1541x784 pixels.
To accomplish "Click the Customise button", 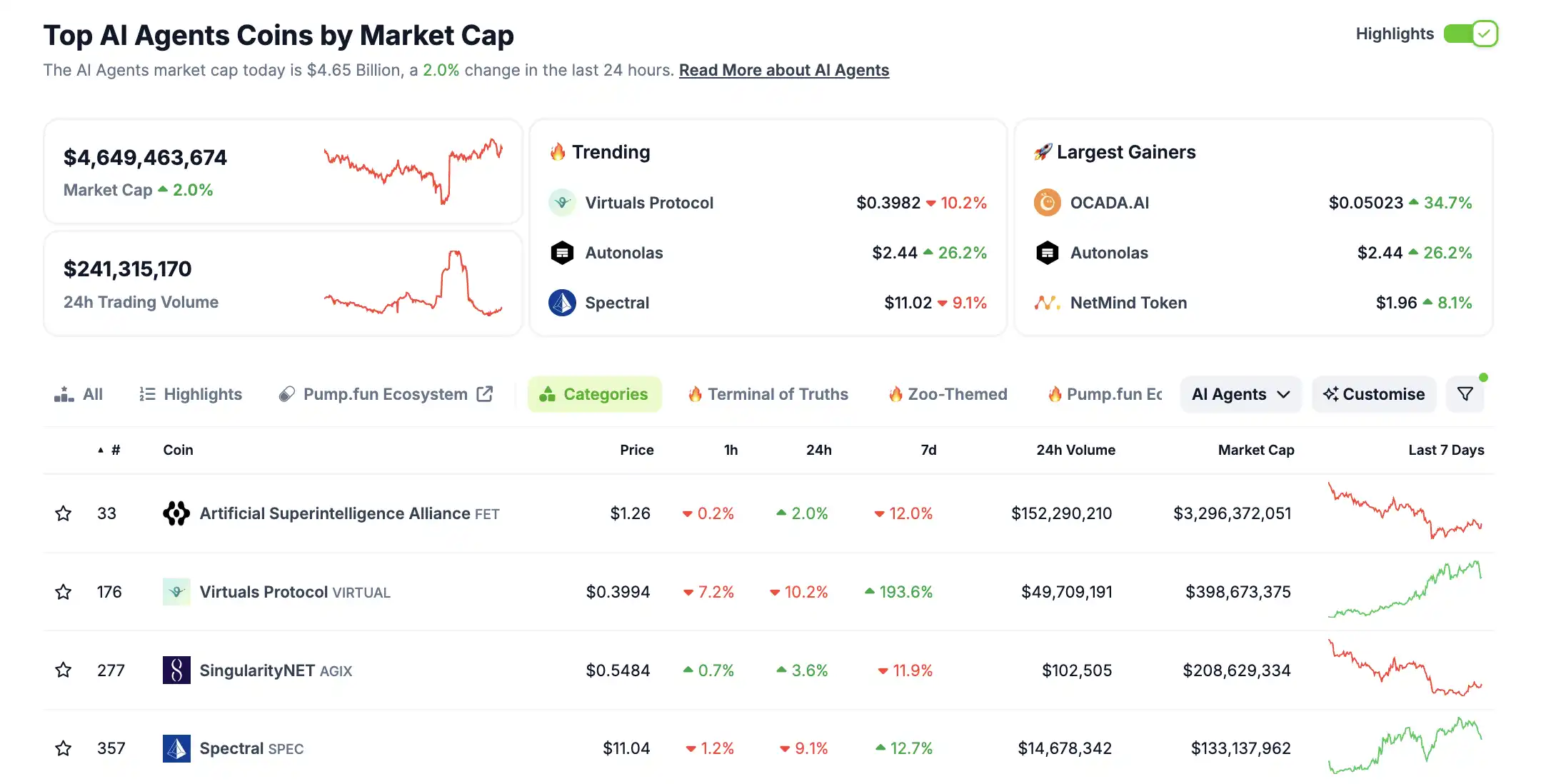I will click(x=1374, y=394).
